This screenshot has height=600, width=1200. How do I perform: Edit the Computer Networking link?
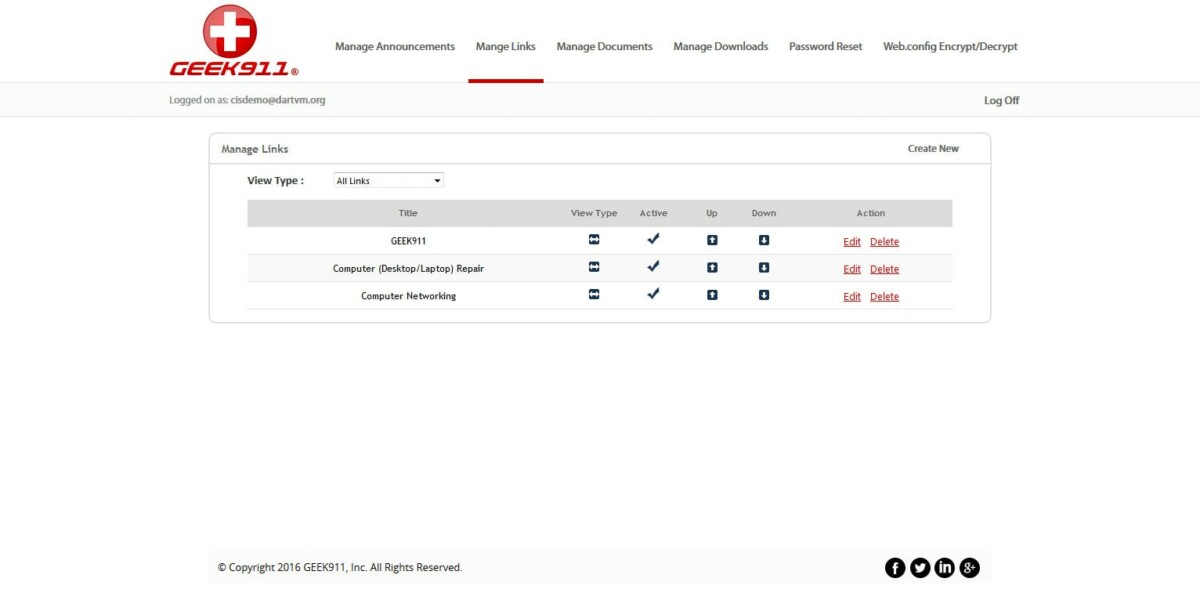click(x=851, y=296)
